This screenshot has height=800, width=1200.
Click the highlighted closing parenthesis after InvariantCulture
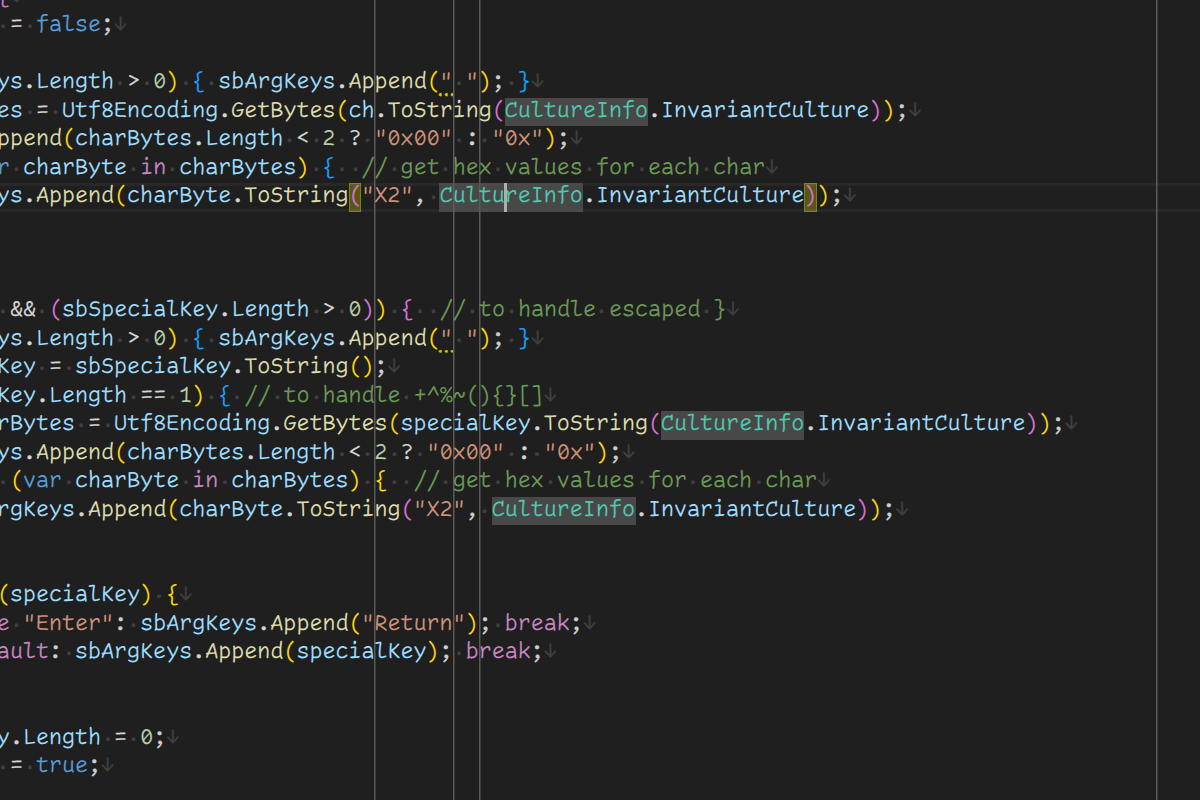click(810, 195)
